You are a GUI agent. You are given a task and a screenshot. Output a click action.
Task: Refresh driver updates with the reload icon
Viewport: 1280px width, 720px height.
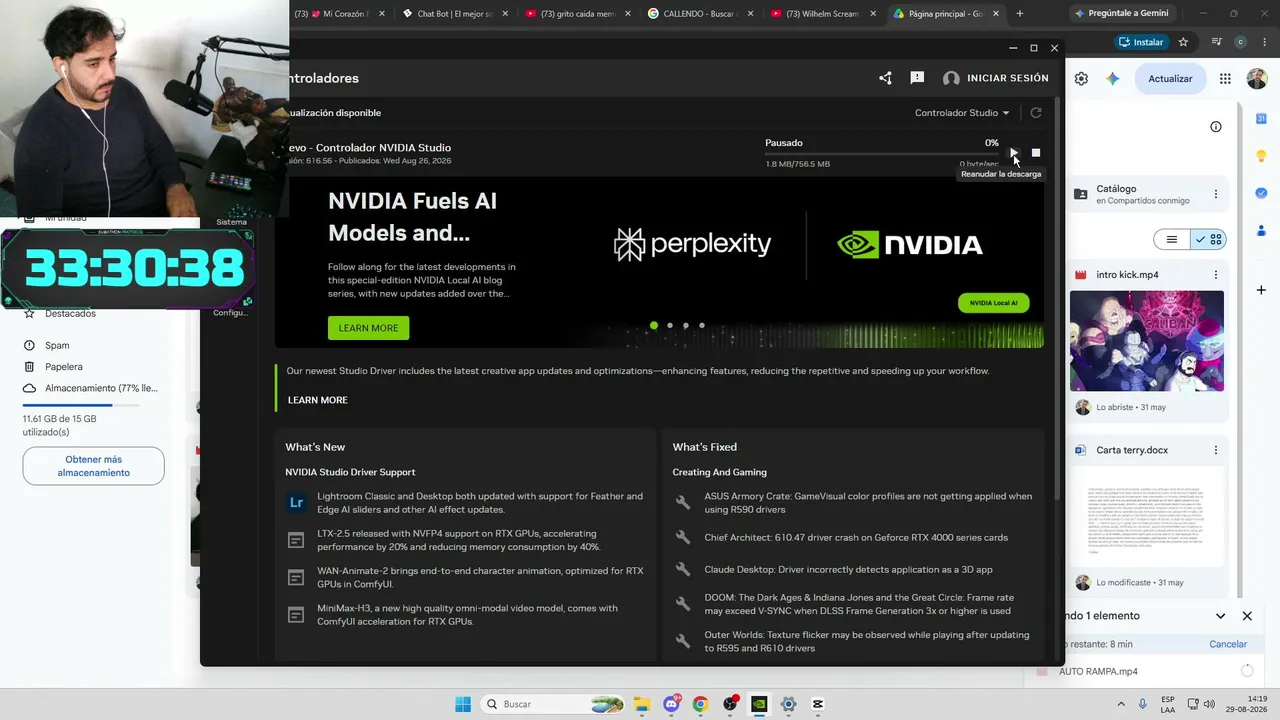click(1036, 113)
